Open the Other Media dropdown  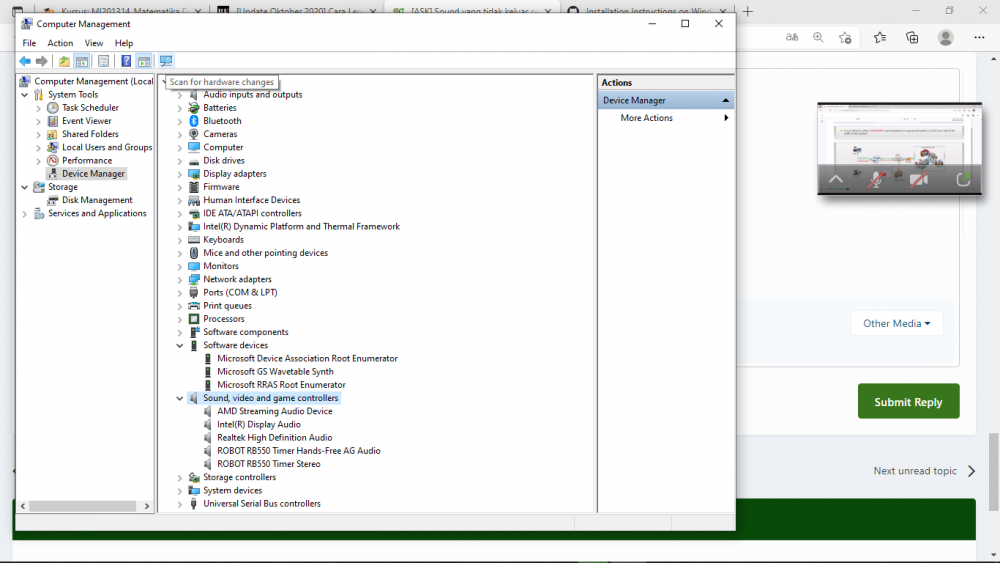[x=897, y=323]
